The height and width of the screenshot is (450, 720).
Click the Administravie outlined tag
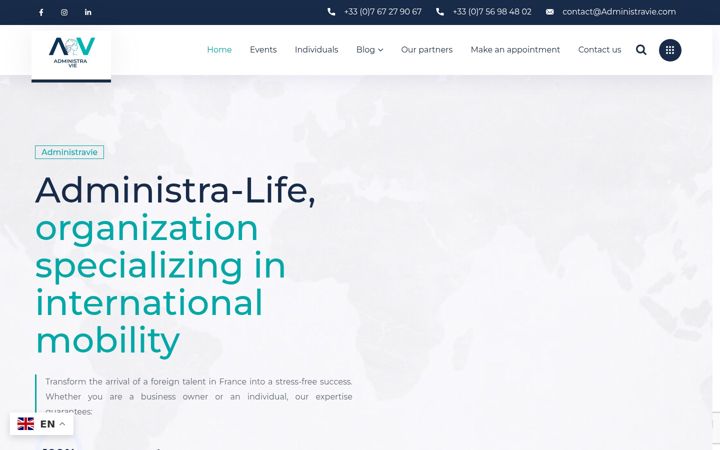pyautogui.click(x=69, y=152)
